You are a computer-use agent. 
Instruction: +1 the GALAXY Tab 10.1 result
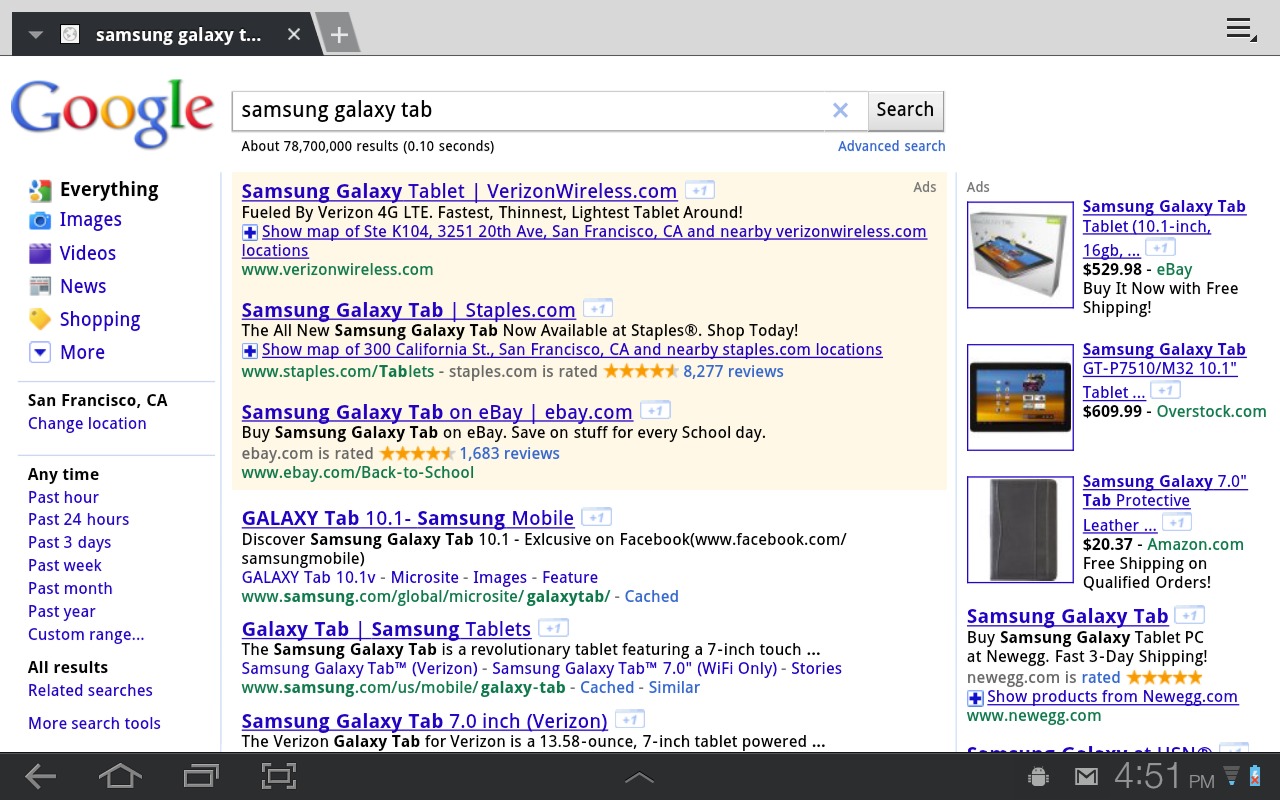click(x=597, y=517)
